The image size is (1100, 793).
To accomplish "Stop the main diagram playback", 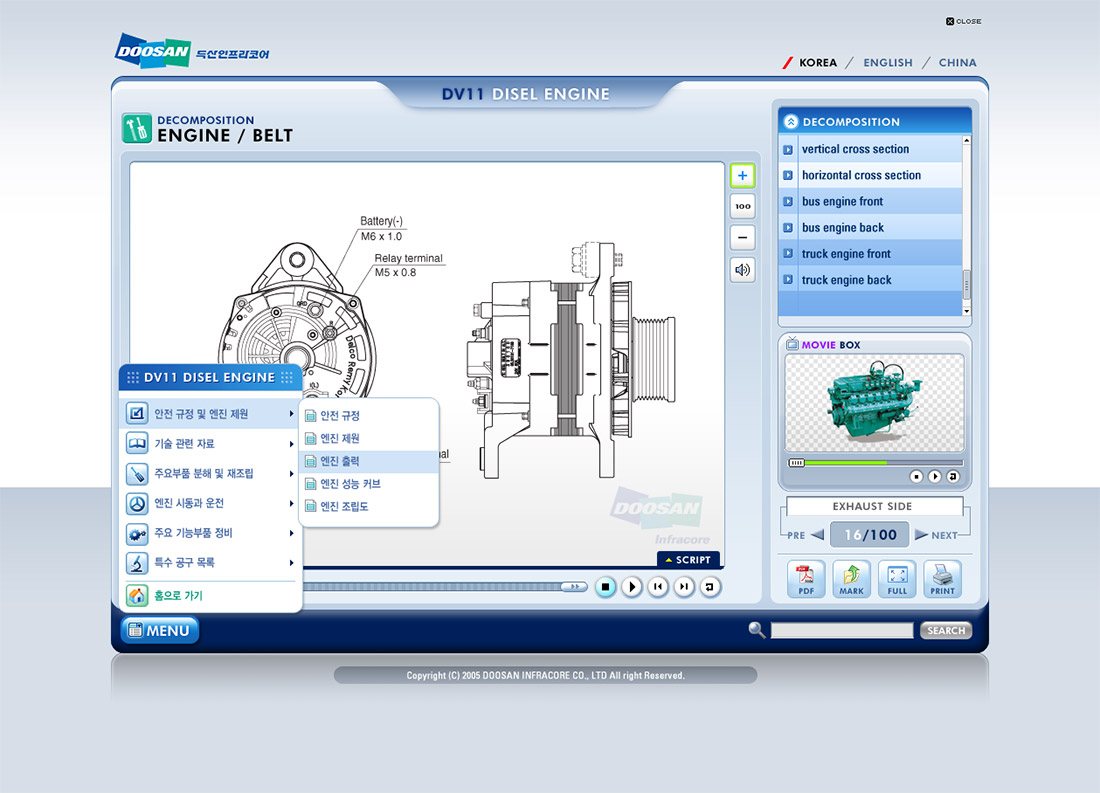I will 605,587.
